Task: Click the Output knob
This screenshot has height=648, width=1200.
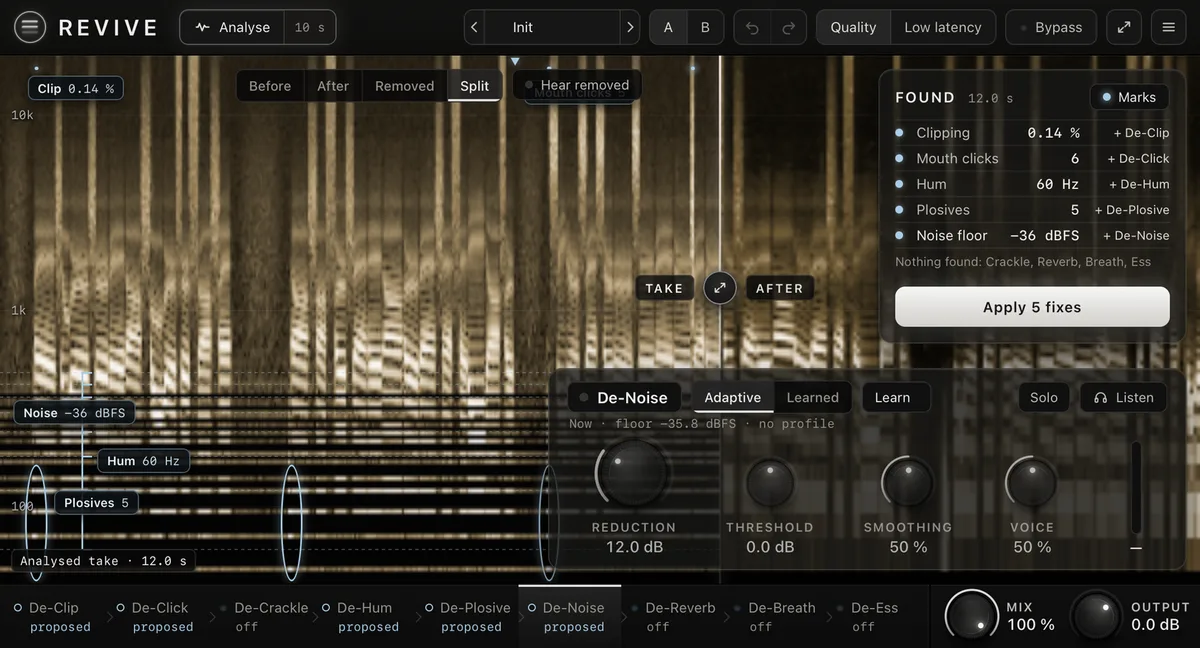Action: click(1096, 616)
